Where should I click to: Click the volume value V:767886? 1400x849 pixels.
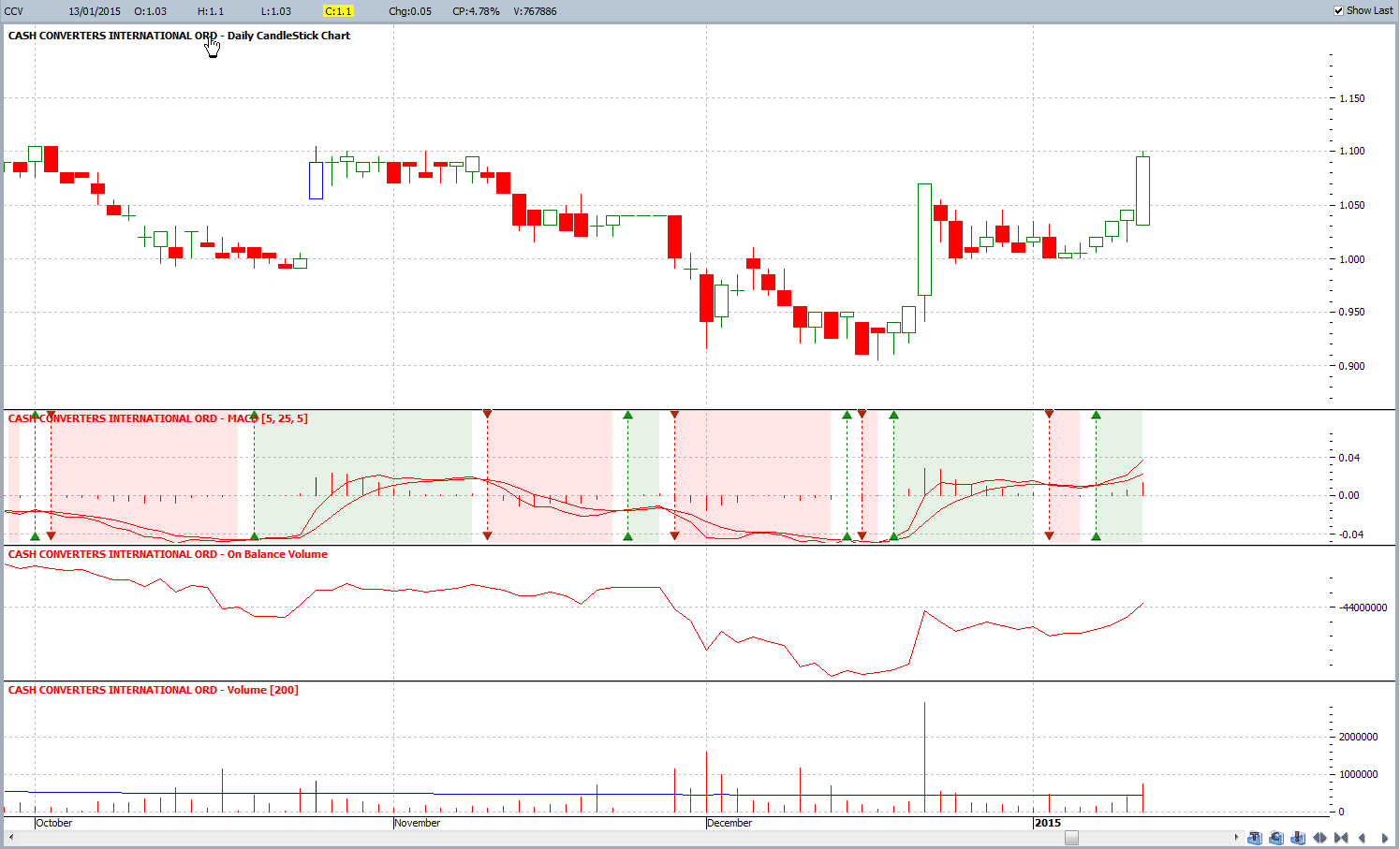pos(535,11)
